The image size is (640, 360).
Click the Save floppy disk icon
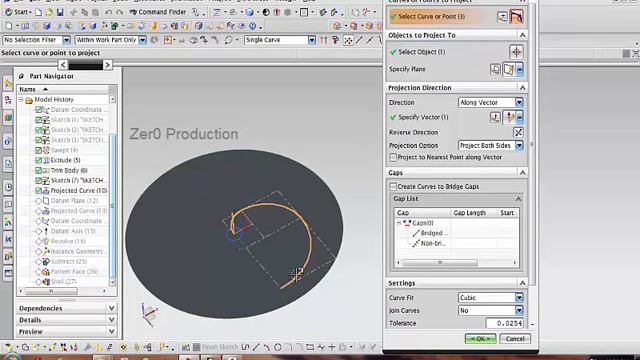pos(60,12)
